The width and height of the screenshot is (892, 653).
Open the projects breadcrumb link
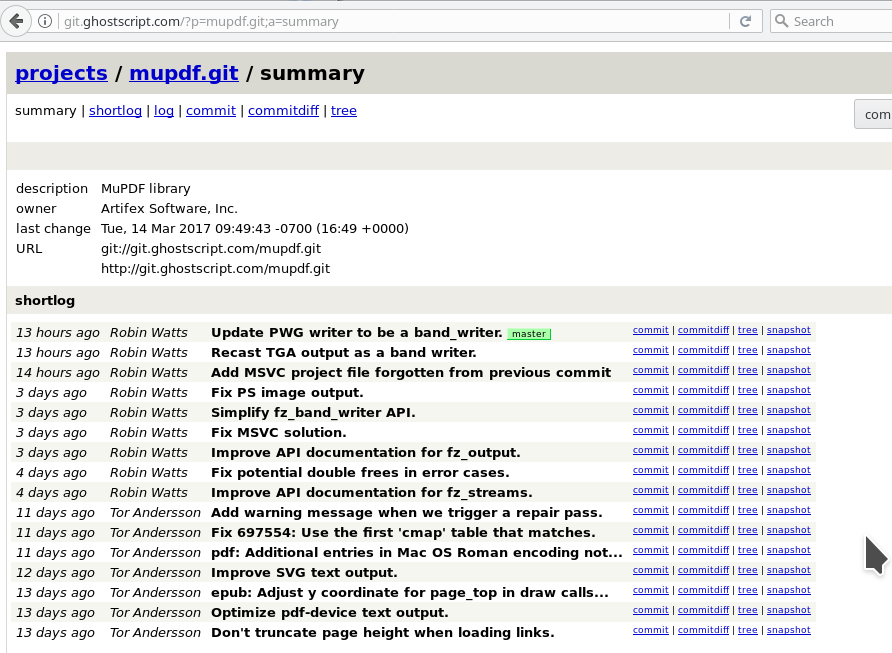pos(61,73)
